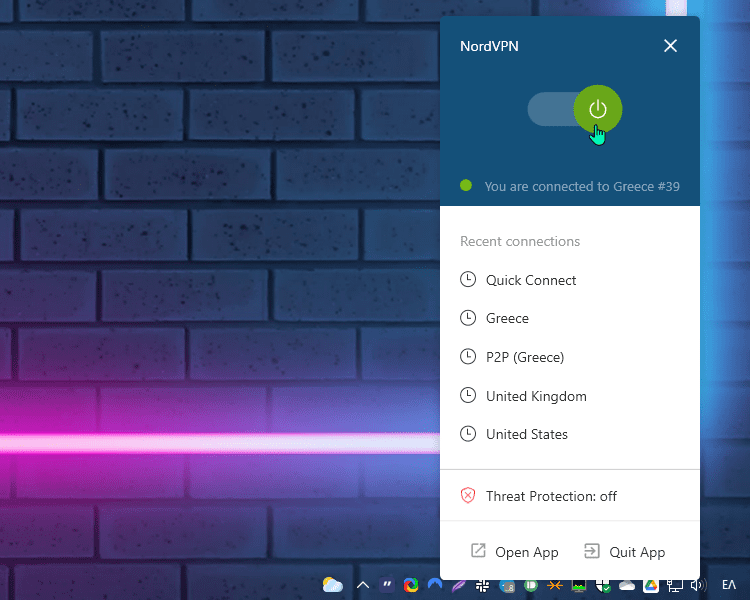Open OneDrive cloud tray icon
The image size is (750, 600).
pyautogui.click(x=627, y=585)
